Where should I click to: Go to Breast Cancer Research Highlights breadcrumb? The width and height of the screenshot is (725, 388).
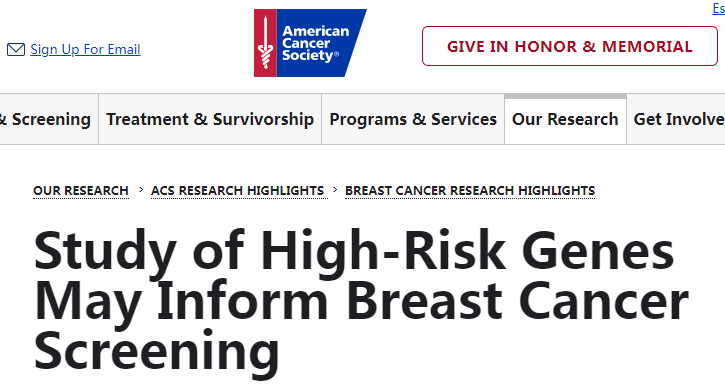pyautogui.click(x=470, y=191)
